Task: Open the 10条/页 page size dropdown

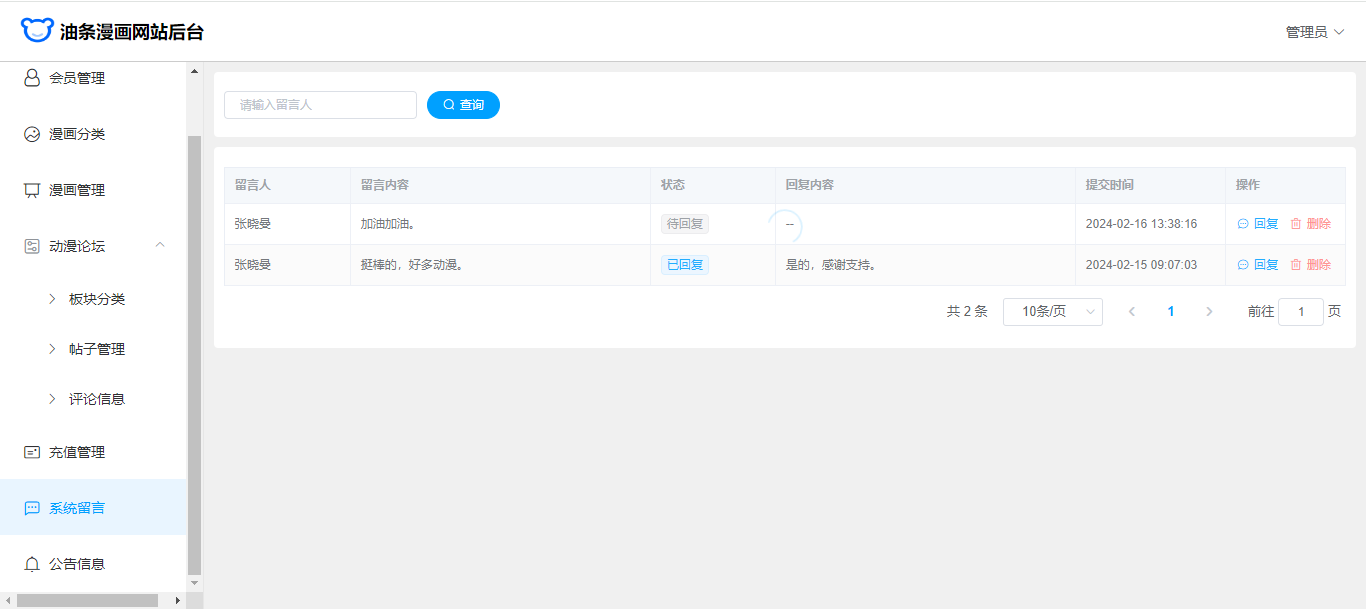Action: [1052, 312]
